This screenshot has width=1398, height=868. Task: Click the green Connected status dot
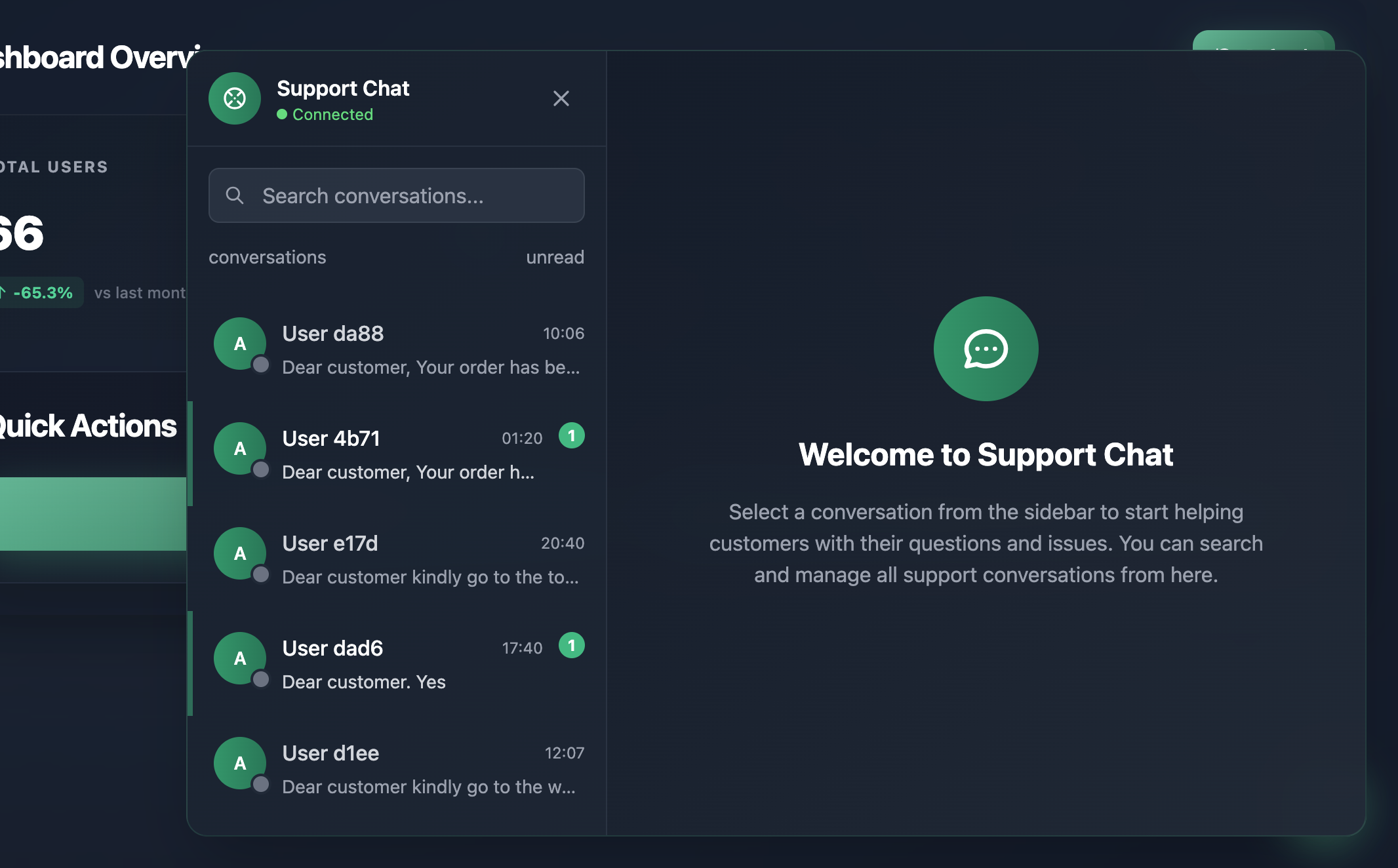point(282,114)
